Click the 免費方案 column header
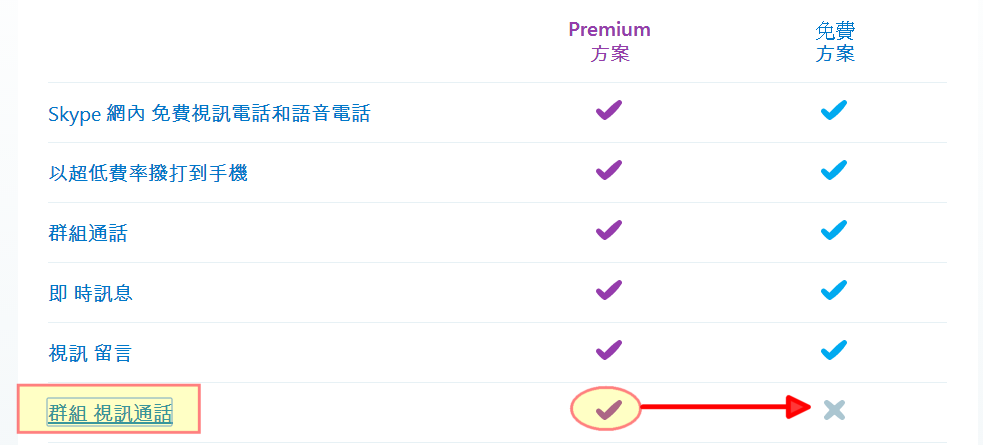Screen dimensions: 983x445 tap(834, 41)
